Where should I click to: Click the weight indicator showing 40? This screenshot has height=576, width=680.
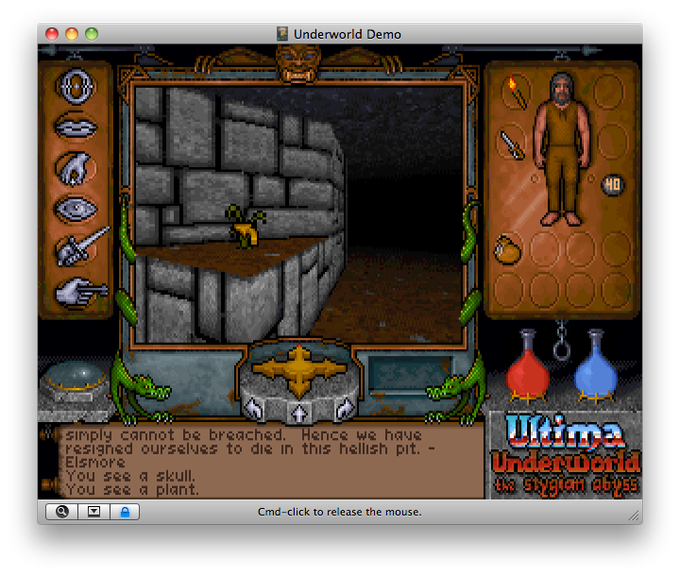pos(613,186)
